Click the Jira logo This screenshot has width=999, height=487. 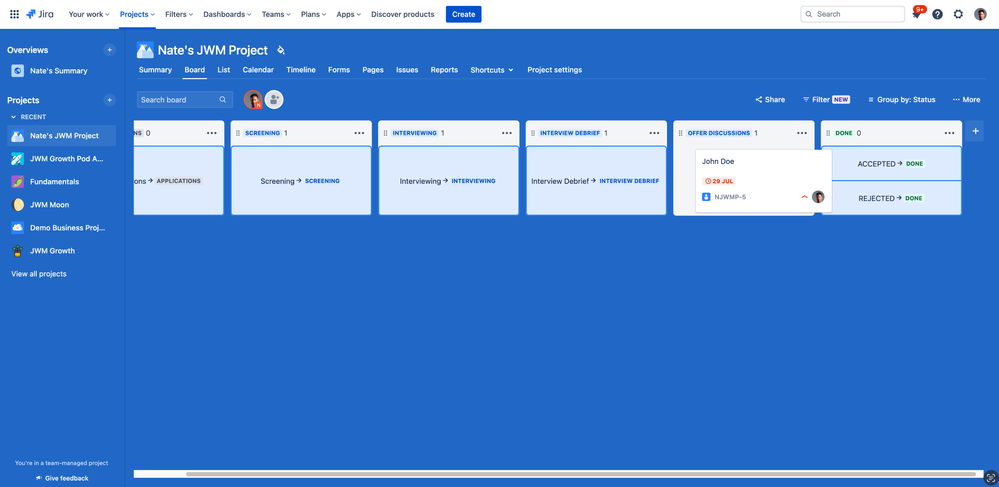[40, 14]
